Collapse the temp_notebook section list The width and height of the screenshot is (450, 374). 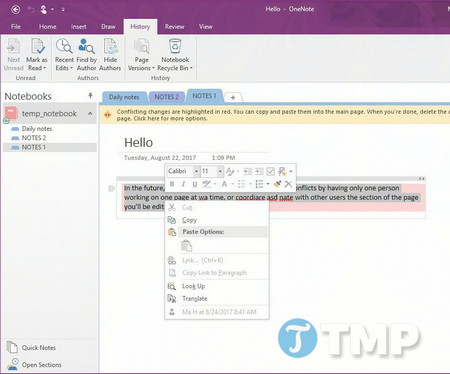90,114
